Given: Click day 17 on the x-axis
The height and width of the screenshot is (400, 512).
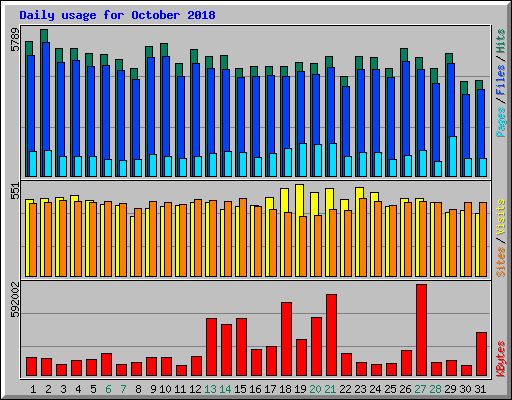Looking at the screenshot, I should pyautogui.click(x=270, y=389).
